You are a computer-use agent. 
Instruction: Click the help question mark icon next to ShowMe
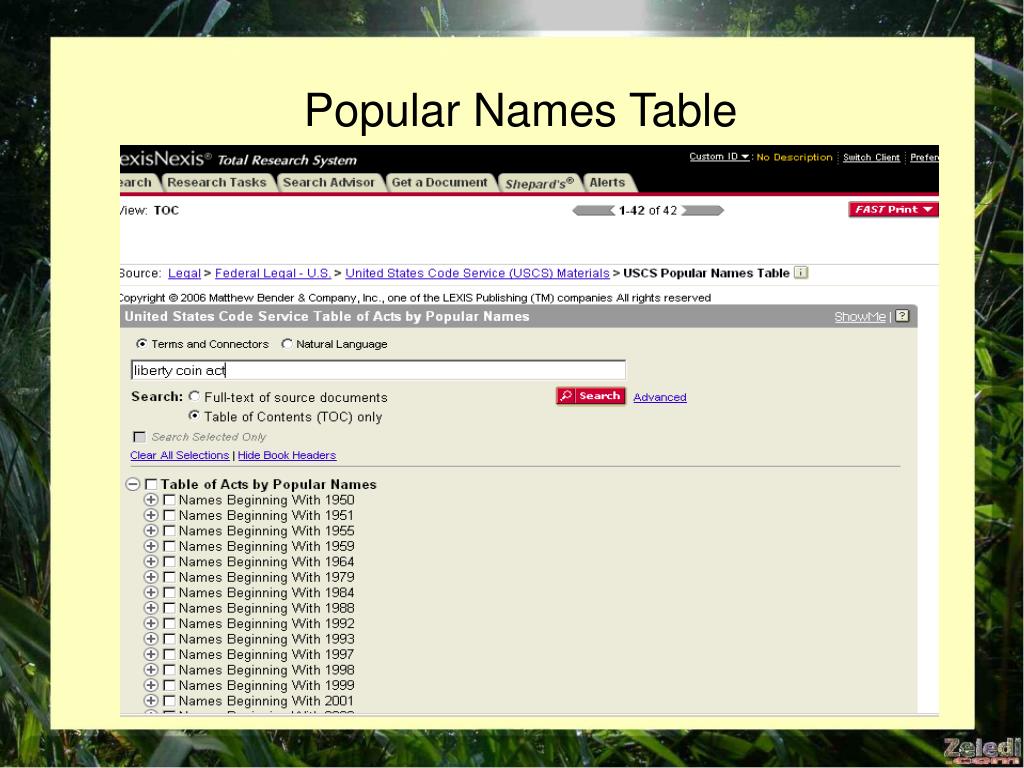pos(902,316)
